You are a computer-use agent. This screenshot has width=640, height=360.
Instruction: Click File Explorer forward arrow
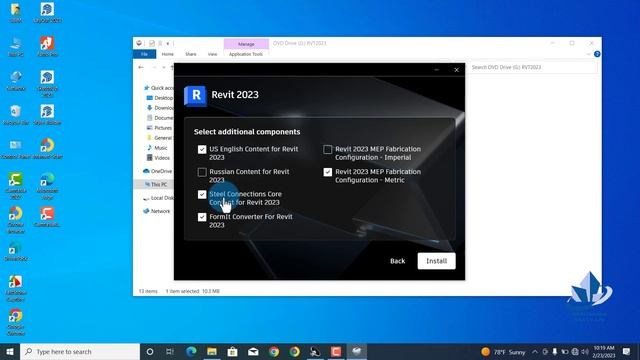point(154,67)
